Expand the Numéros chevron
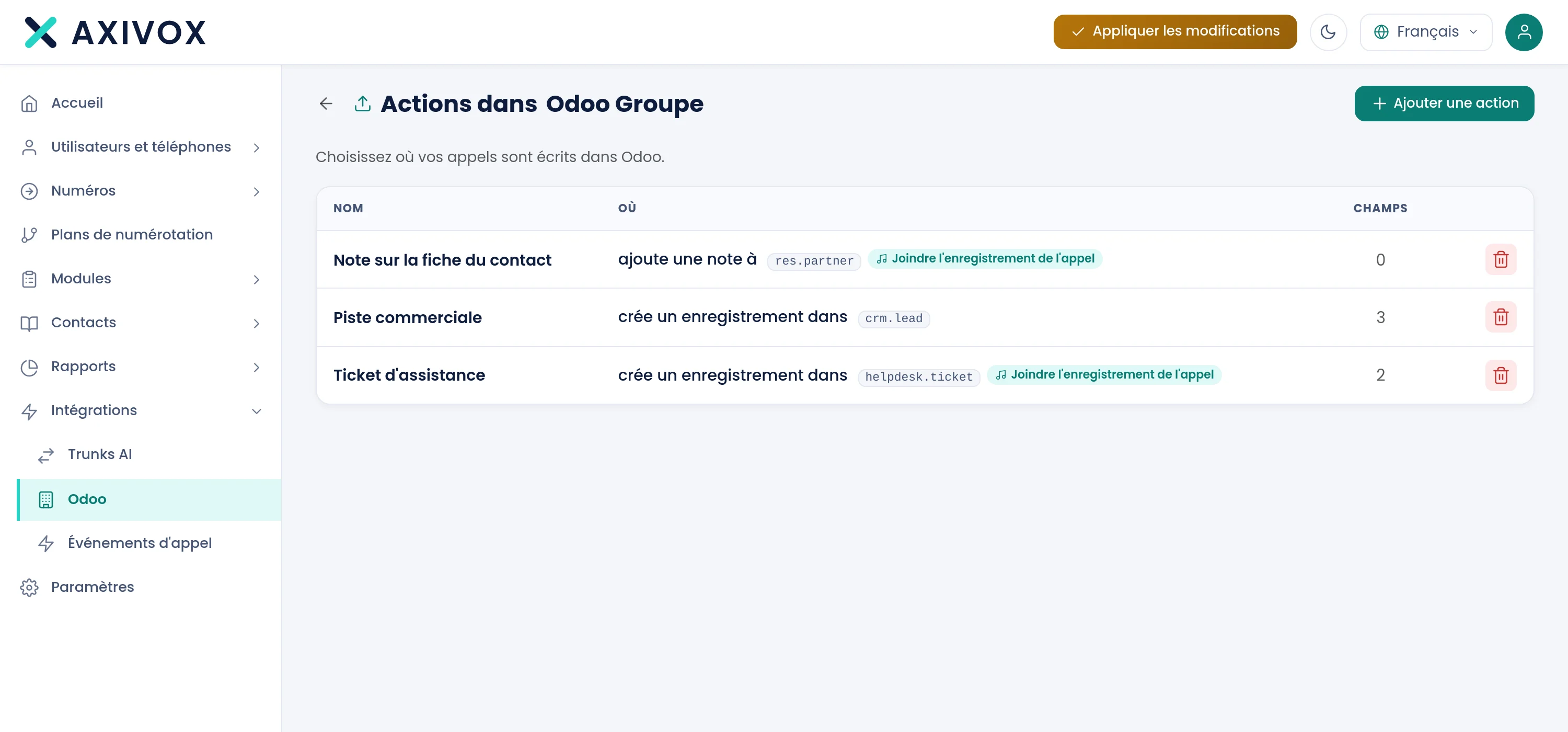Image resolution: width=1568 pixels, height=732 pixels. [x=256, y=191]
